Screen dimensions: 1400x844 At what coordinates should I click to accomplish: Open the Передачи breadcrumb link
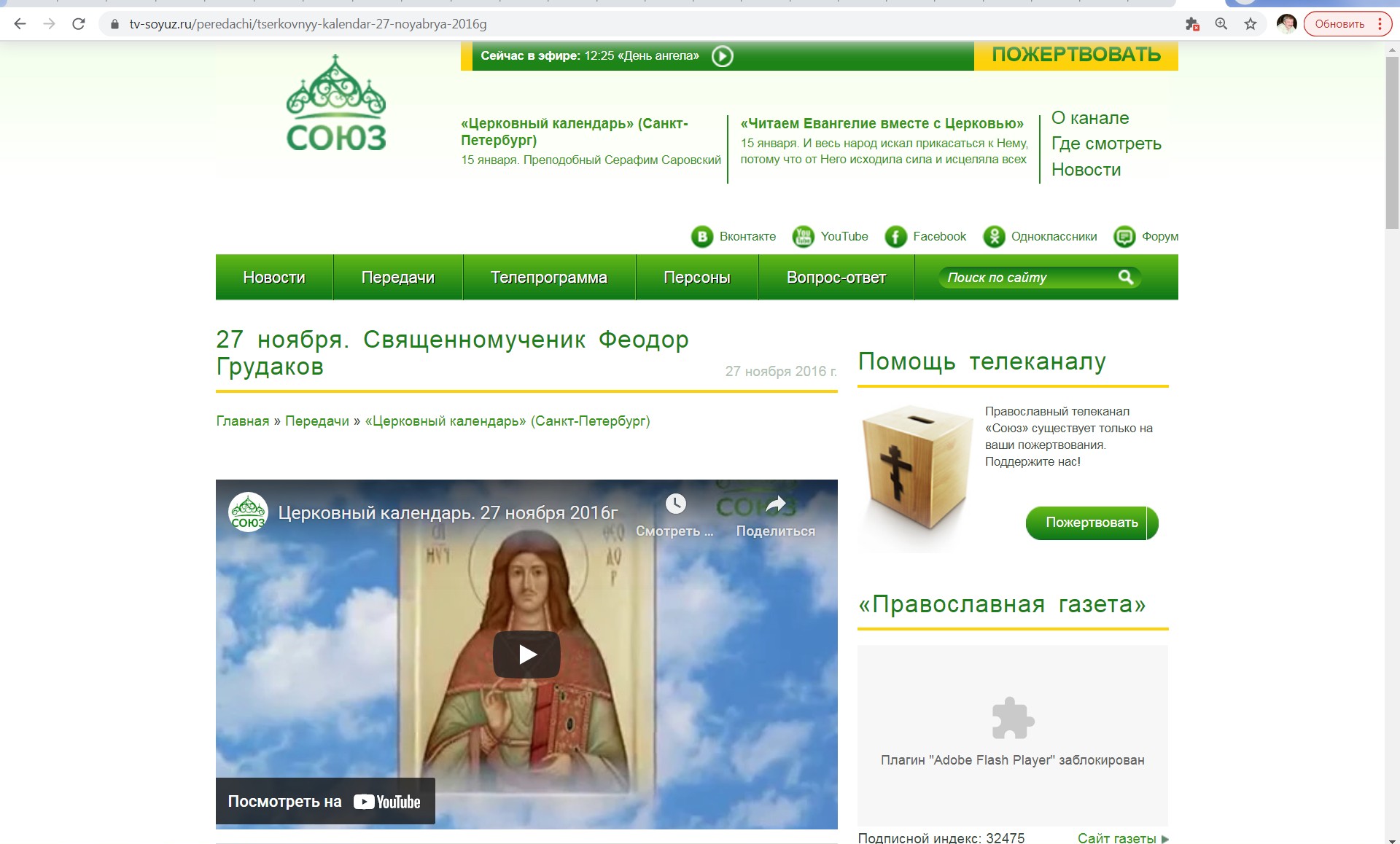pos(317,421)
